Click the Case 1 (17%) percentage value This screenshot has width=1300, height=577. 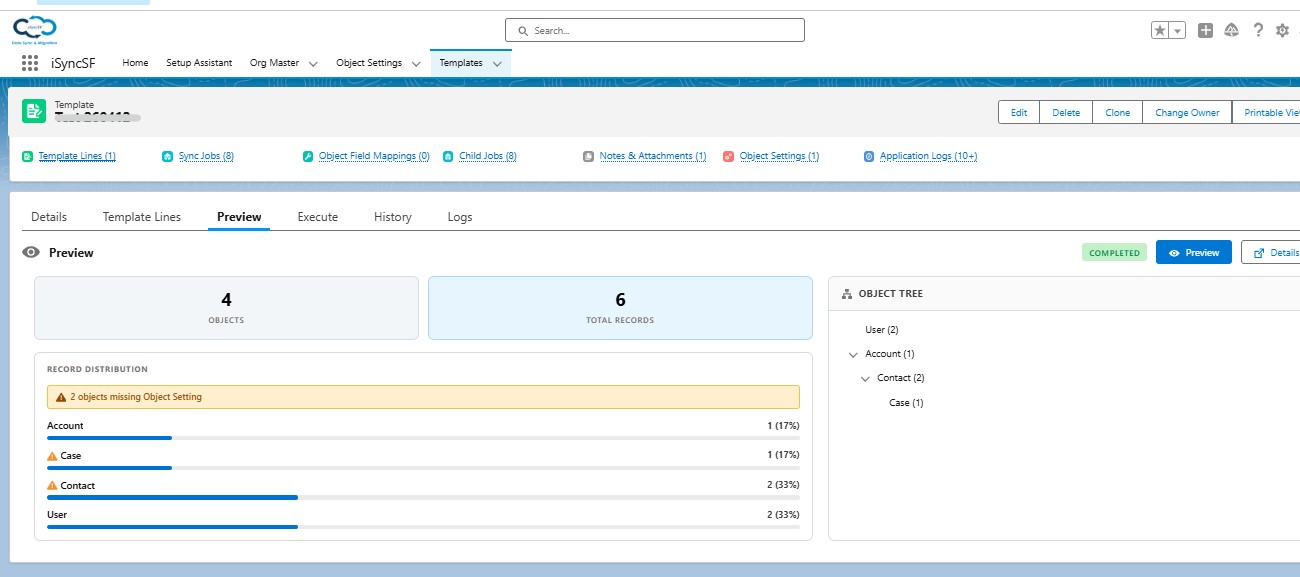[783, 456]
